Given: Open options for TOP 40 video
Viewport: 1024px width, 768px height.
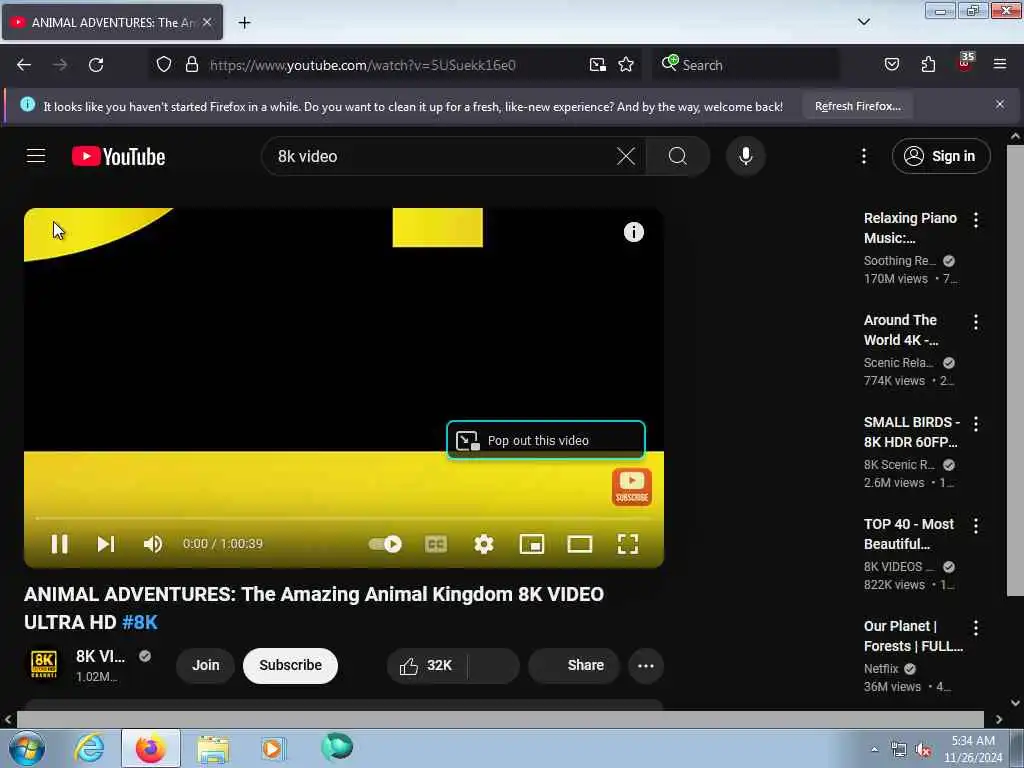Looking at the screenshot, I should pos(976,525).
